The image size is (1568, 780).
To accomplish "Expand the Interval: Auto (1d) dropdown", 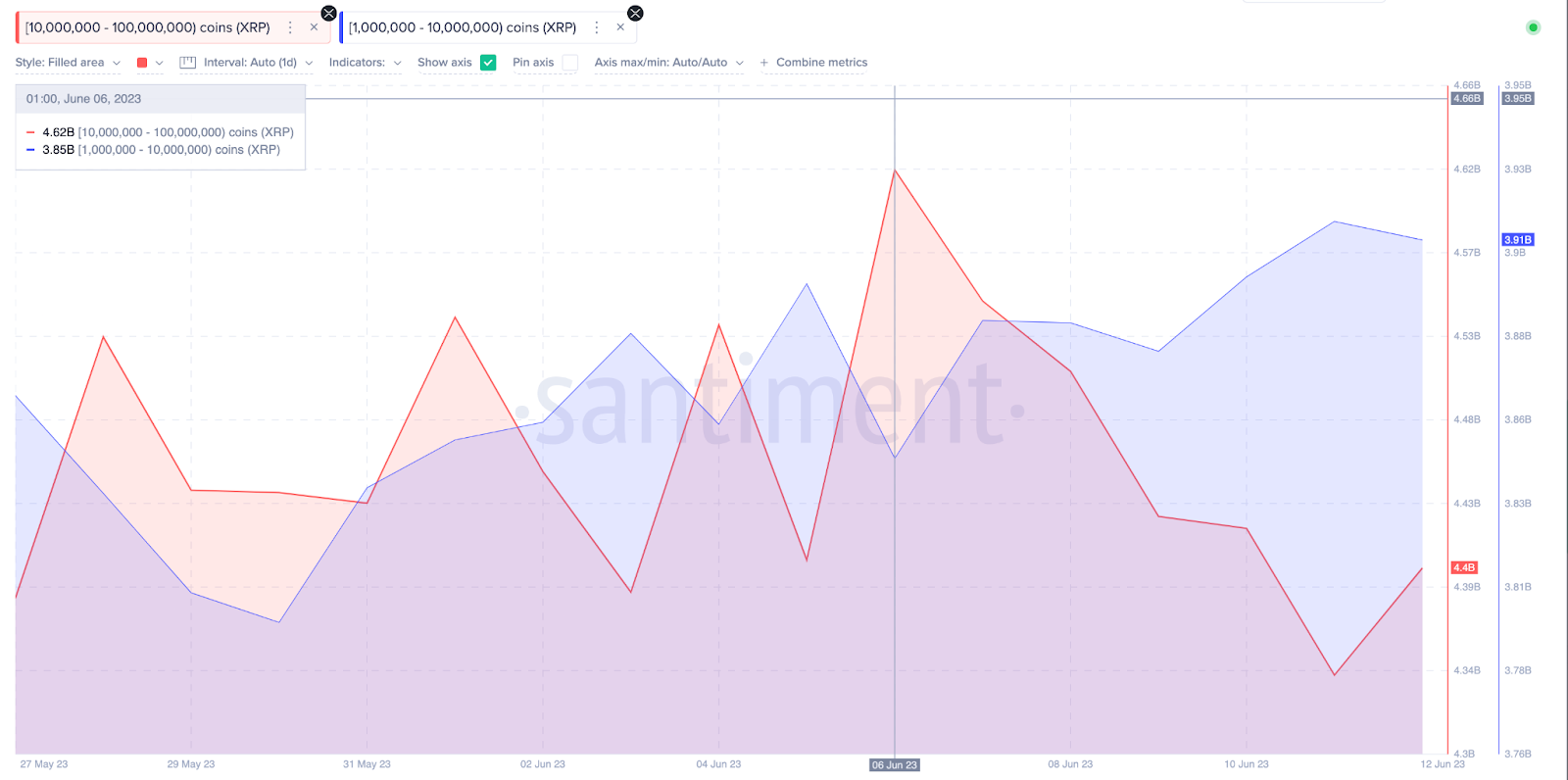I will 258,63.
